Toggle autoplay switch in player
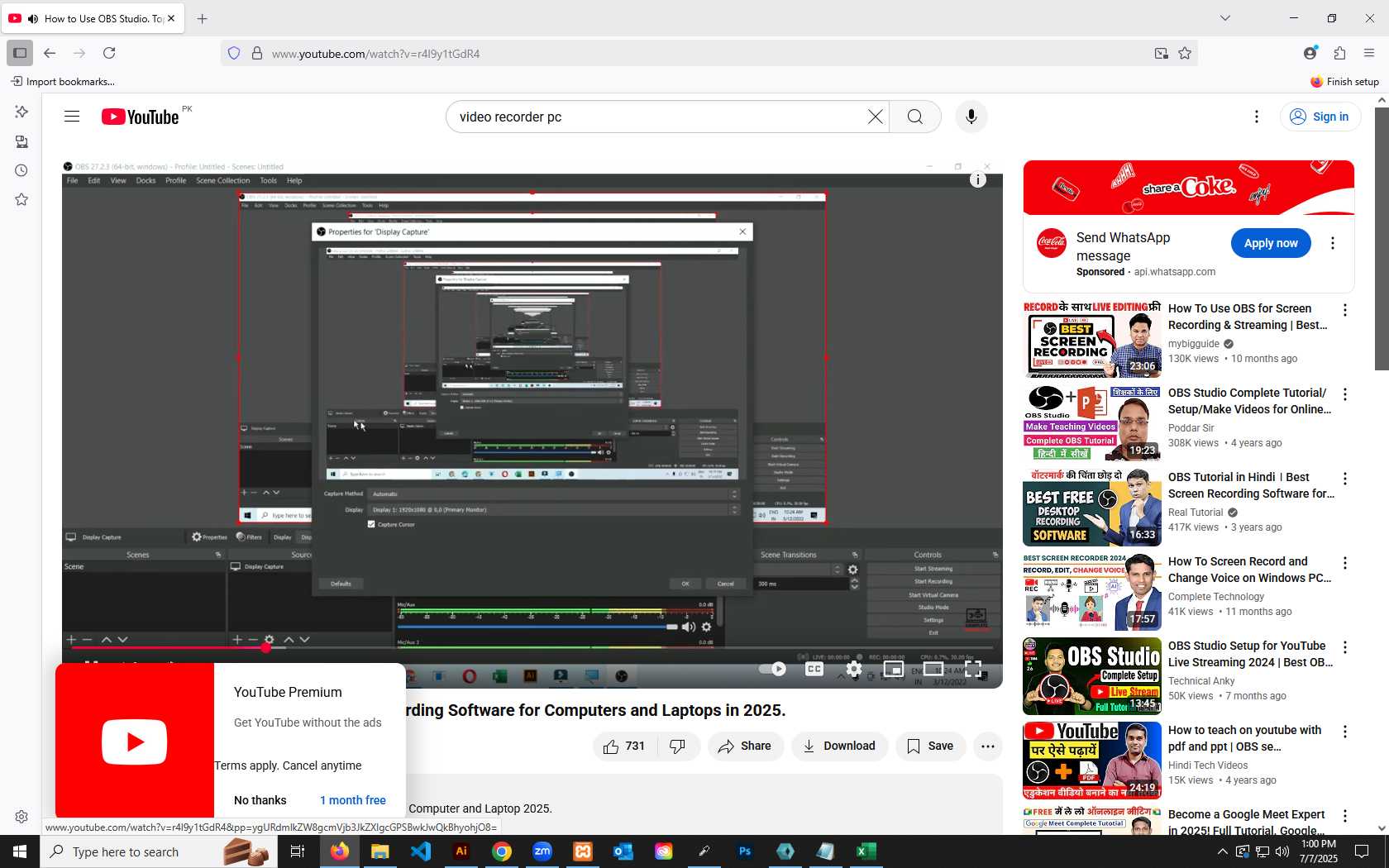 point(773,669)
